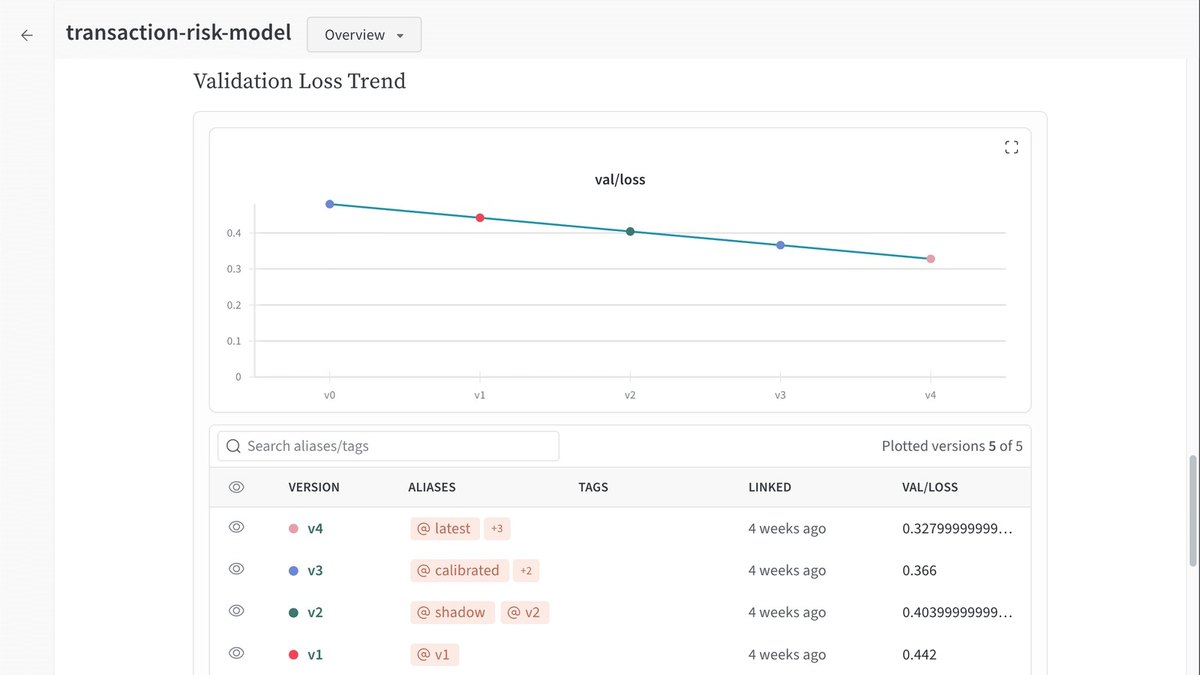Image resolution: width=1200 pixels, height=675 pixels.
Task: Click the @ v2 alias tag
Action: (x=525, y=612)
